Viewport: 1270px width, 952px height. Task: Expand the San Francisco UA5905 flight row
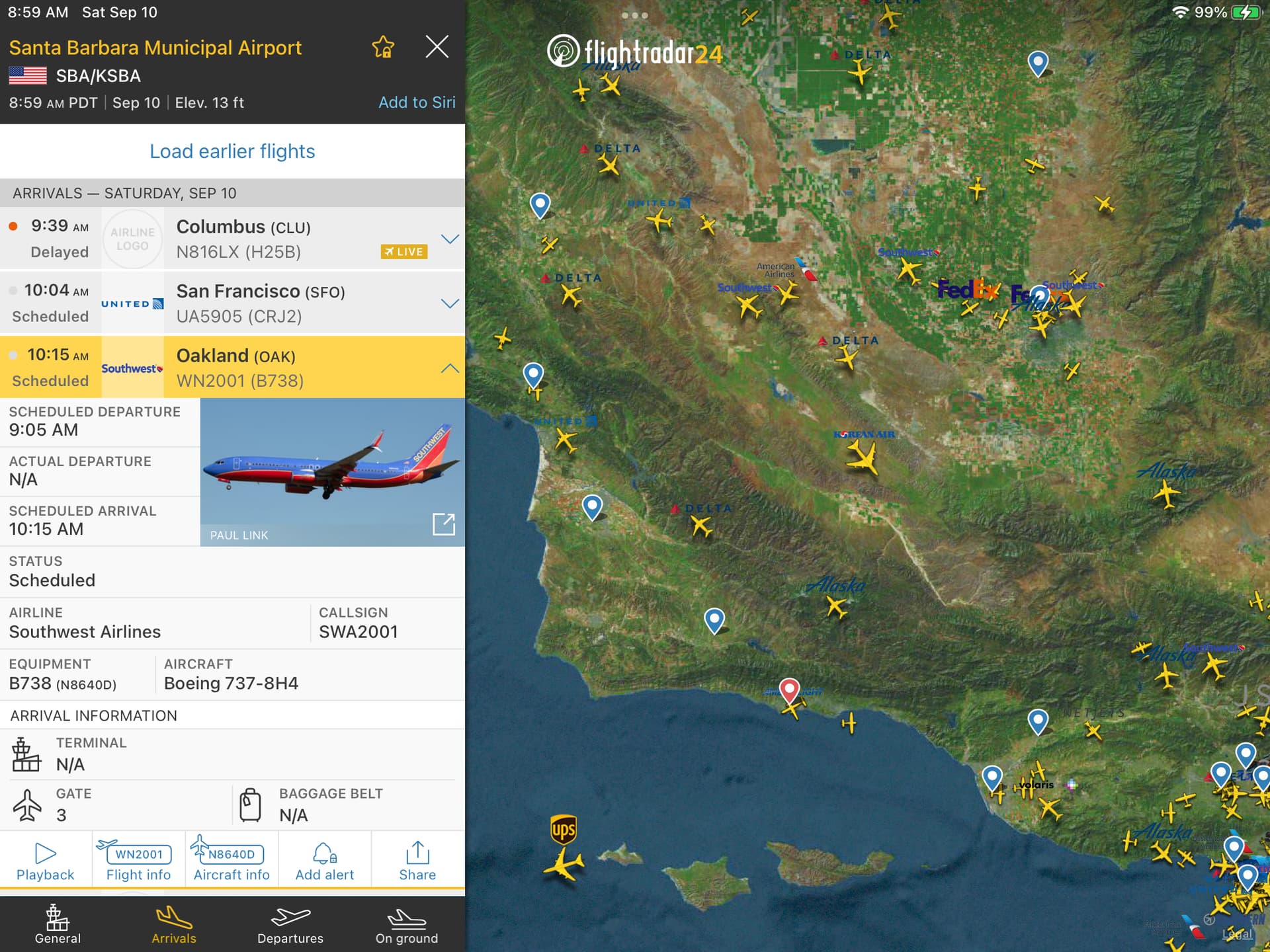449,303
